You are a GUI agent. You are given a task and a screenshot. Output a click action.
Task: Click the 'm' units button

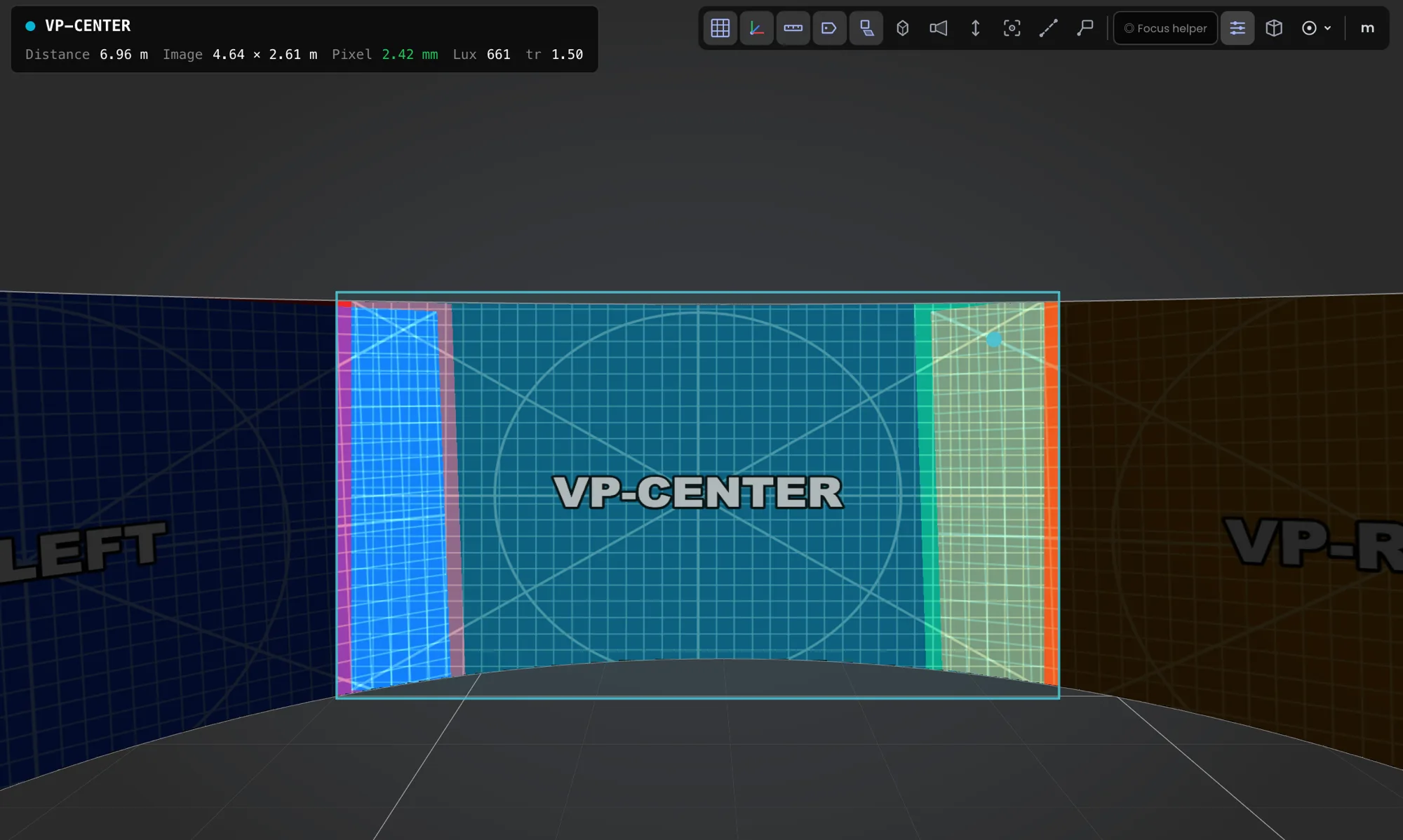(1367, 28)
